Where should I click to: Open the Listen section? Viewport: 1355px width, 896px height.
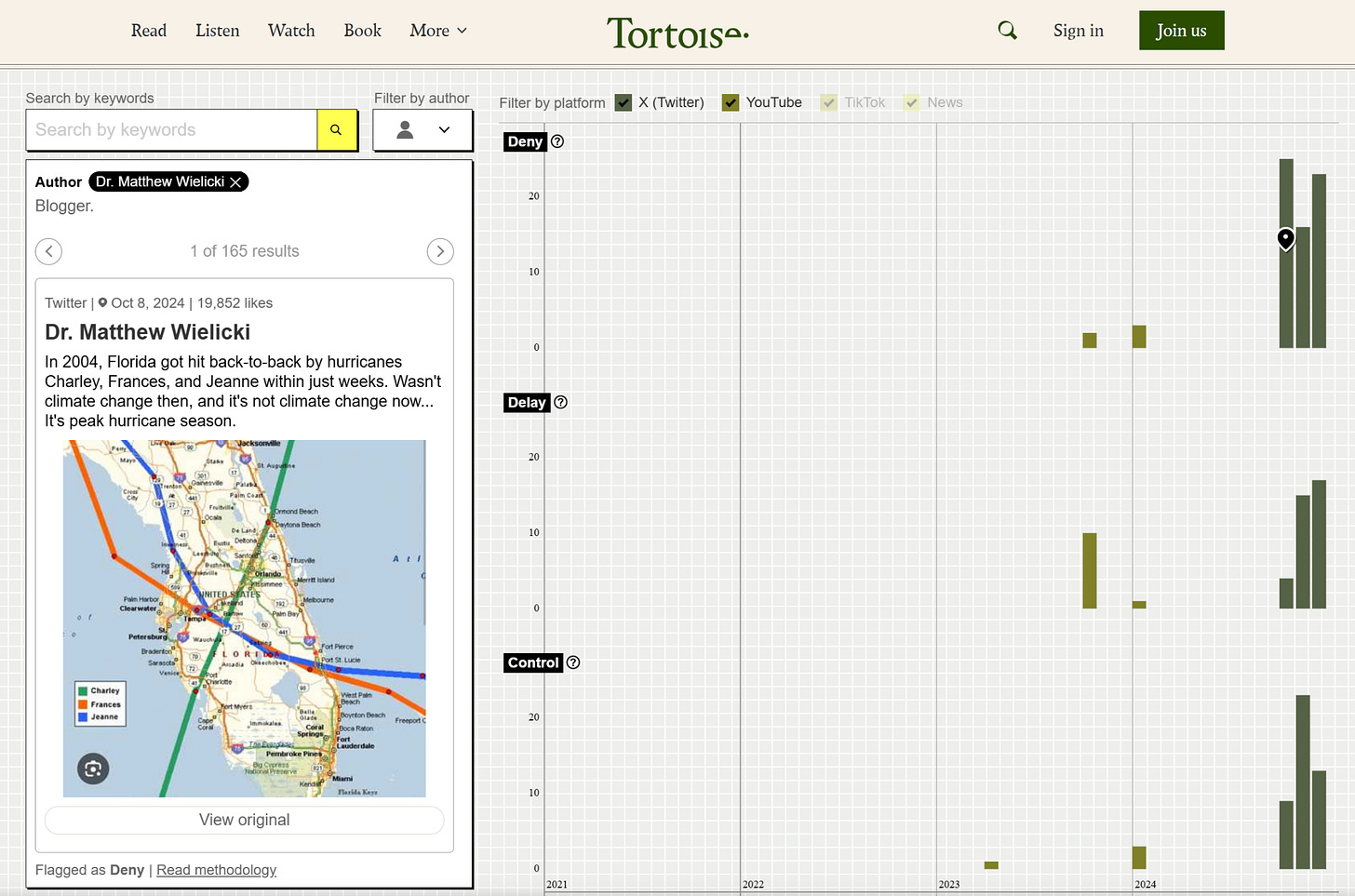click(218, 31)
